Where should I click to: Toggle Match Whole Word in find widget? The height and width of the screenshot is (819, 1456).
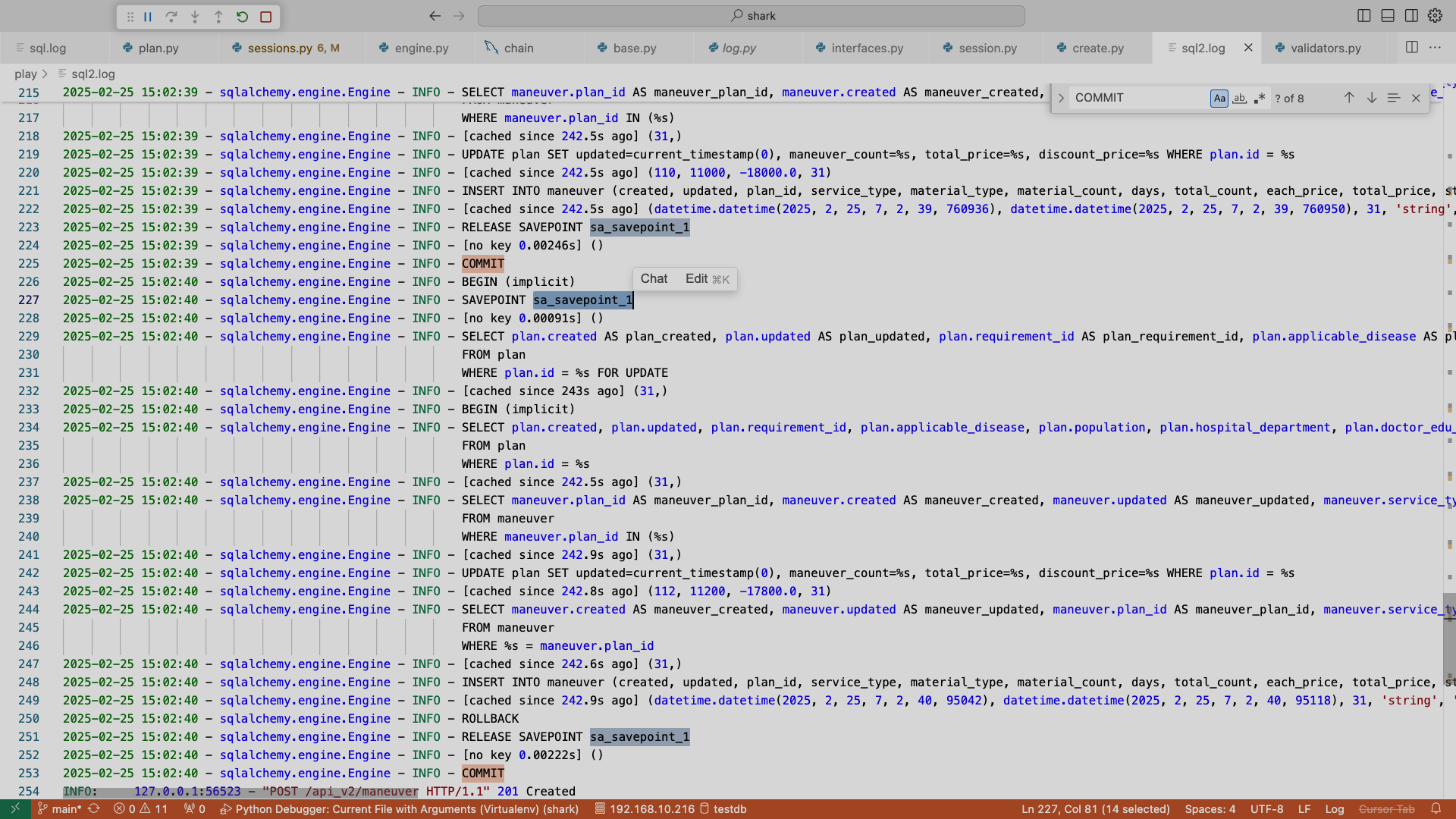(x=1239, y=98)
